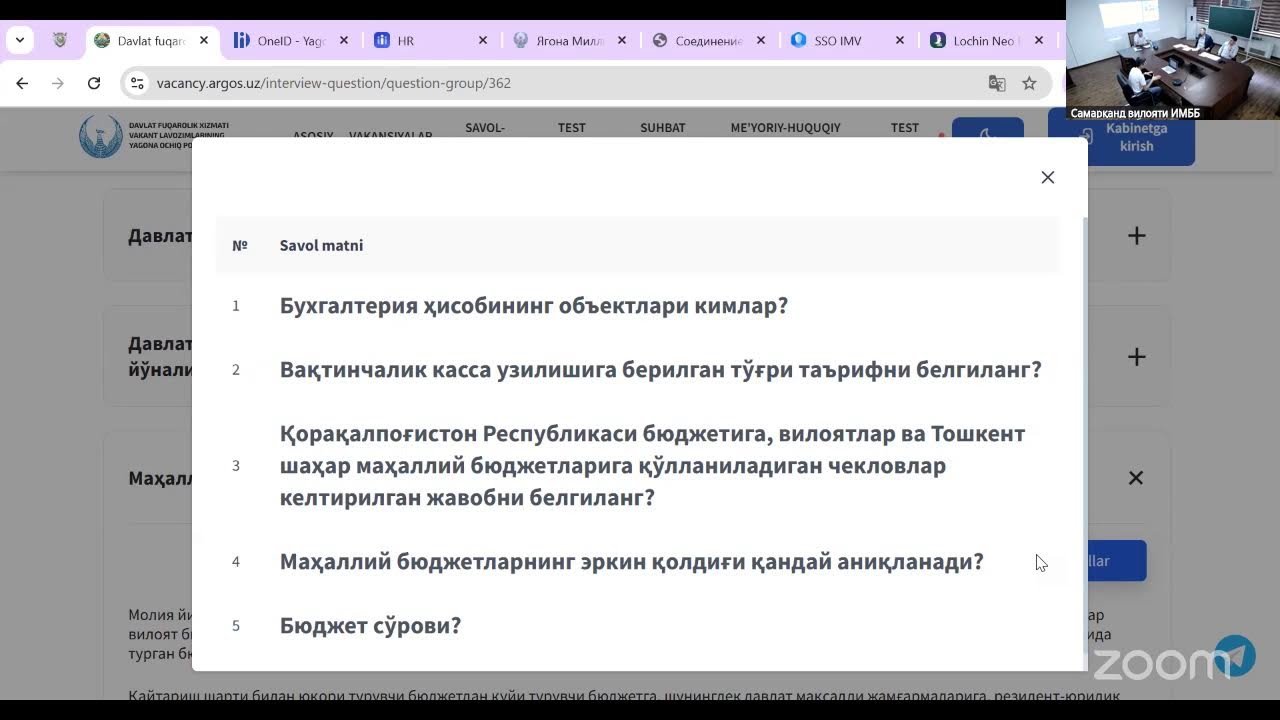This screenshot has height=720, width=1280.
Task: Close the OneID tab
Action: click(x=344, y=41)
